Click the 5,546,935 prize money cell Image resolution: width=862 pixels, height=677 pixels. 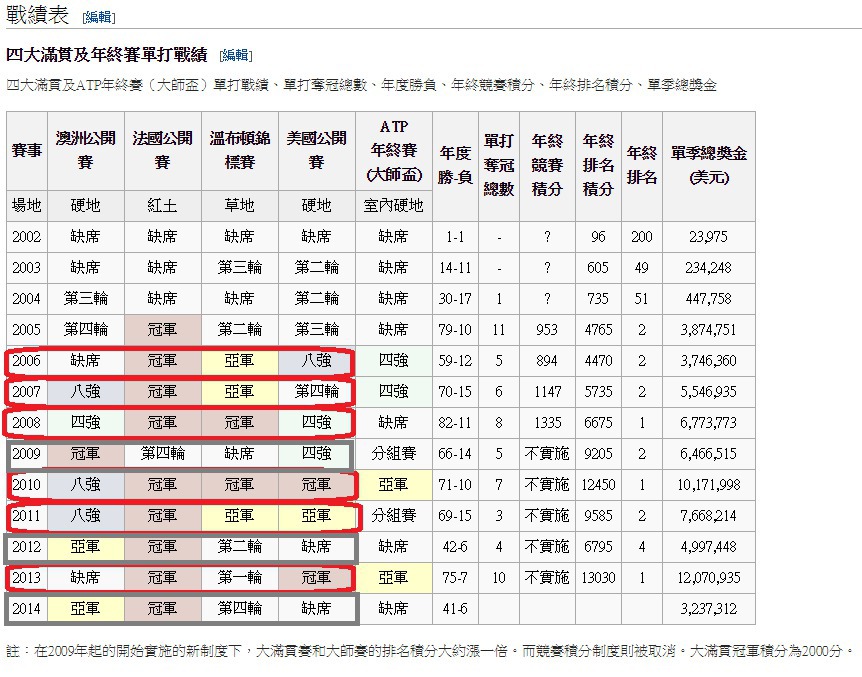click(709, 392)
